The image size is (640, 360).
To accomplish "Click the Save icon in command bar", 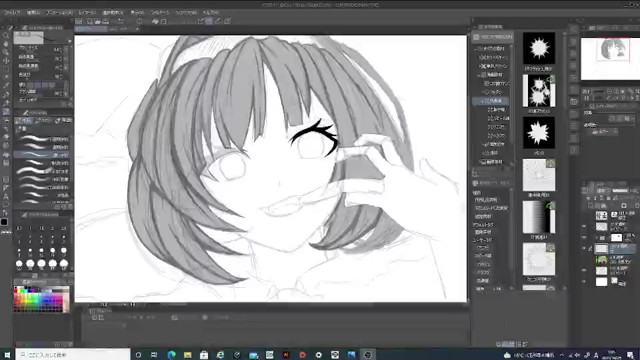I will tap(106, 21).
